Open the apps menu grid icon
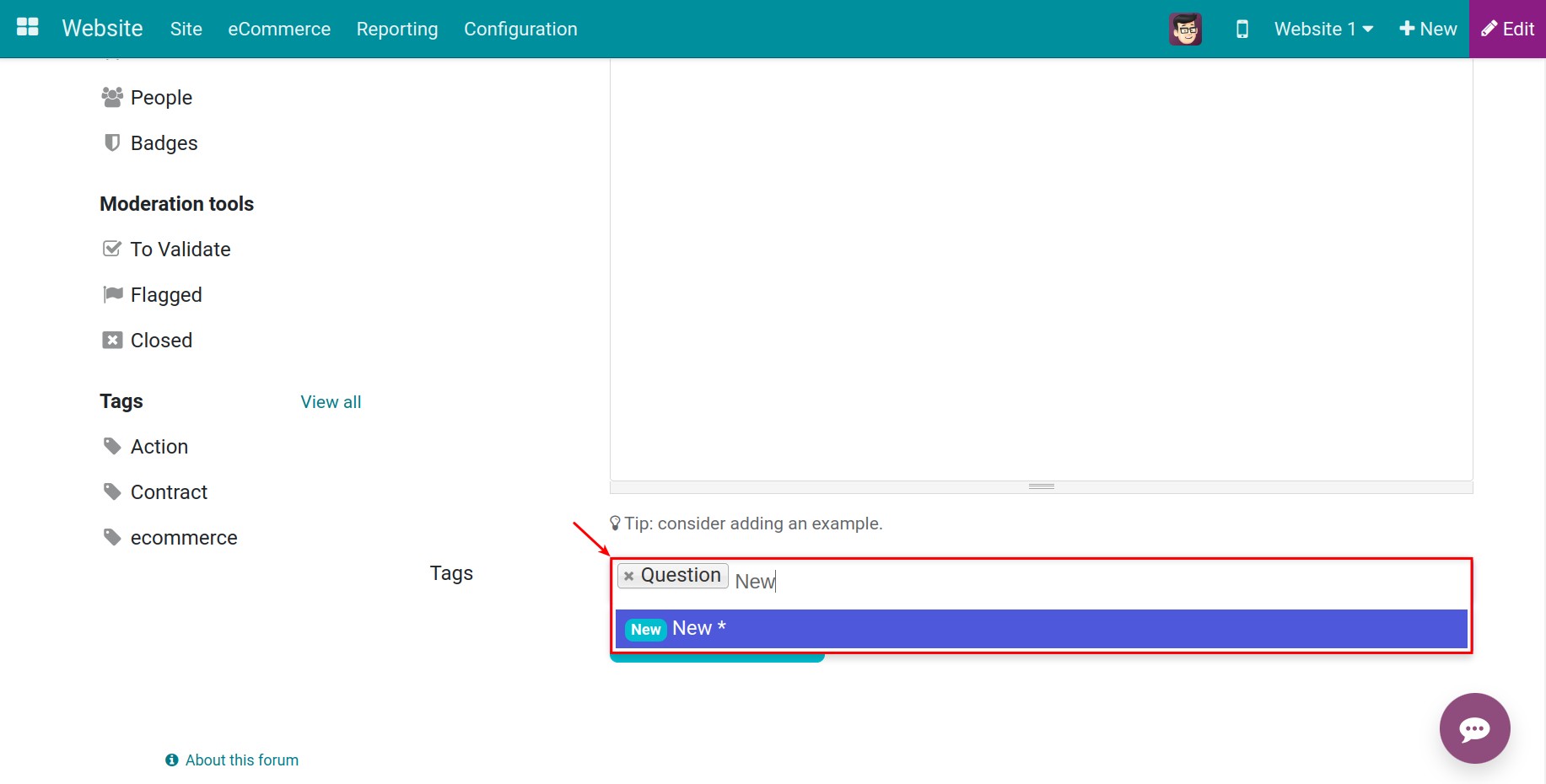 coord(27,26)
